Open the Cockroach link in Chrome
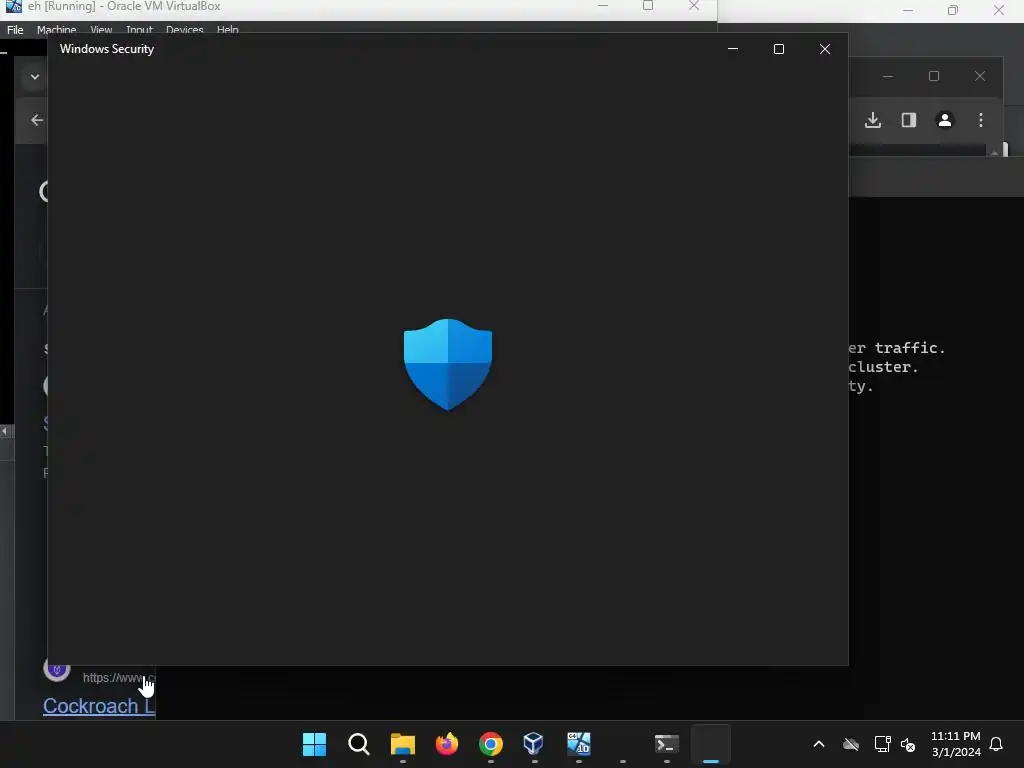 (99, 706)
